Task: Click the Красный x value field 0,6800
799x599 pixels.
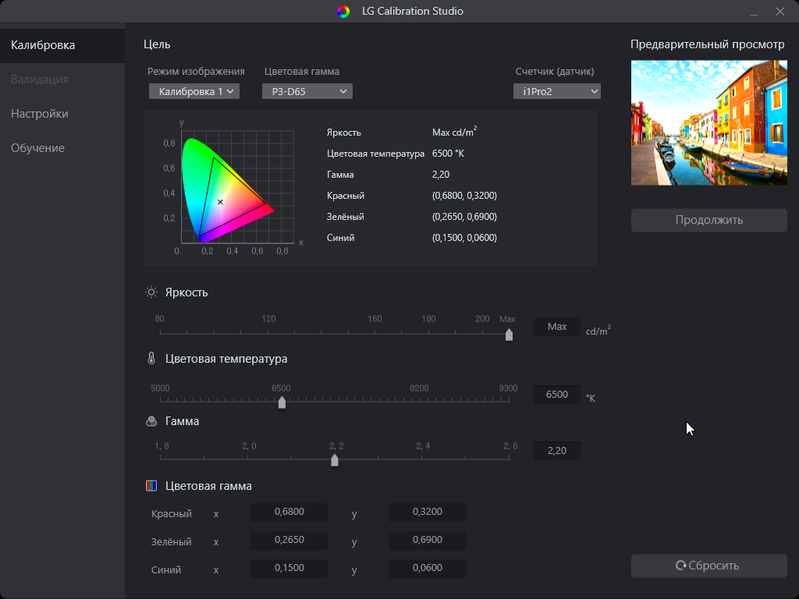Action: tap(289, 512)
